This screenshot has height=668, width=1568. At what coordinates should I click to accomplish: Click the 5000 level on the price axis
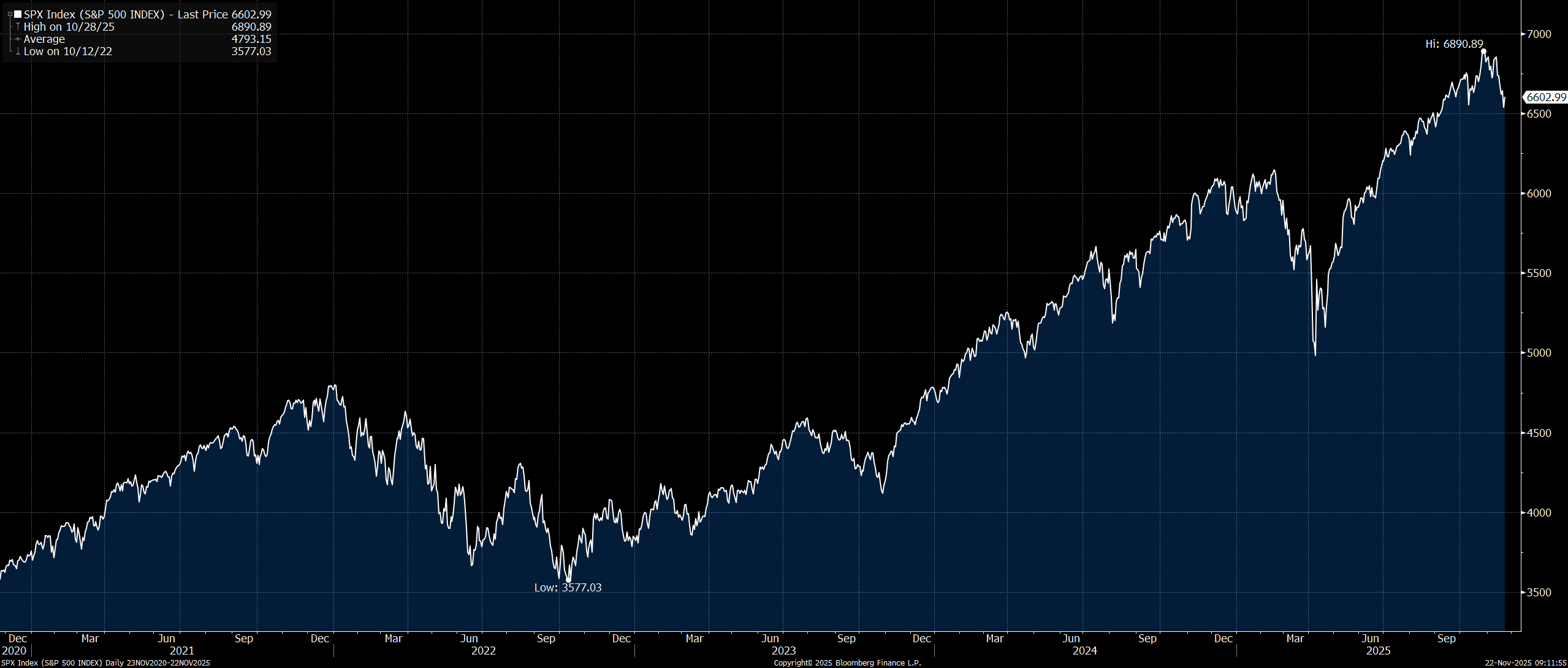pyautogui.click(x=1539, y=352)
